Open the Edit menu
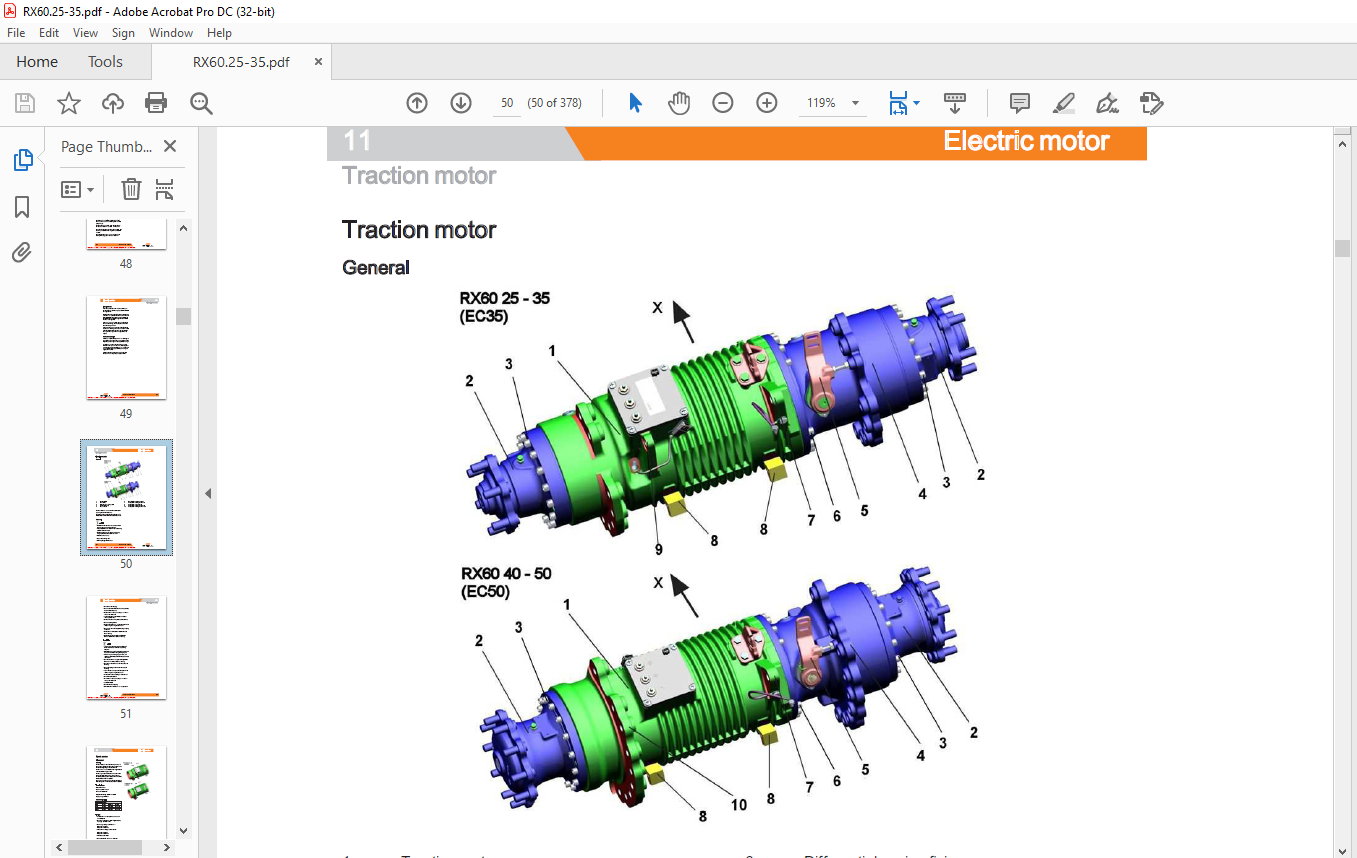 coord(49,33)
